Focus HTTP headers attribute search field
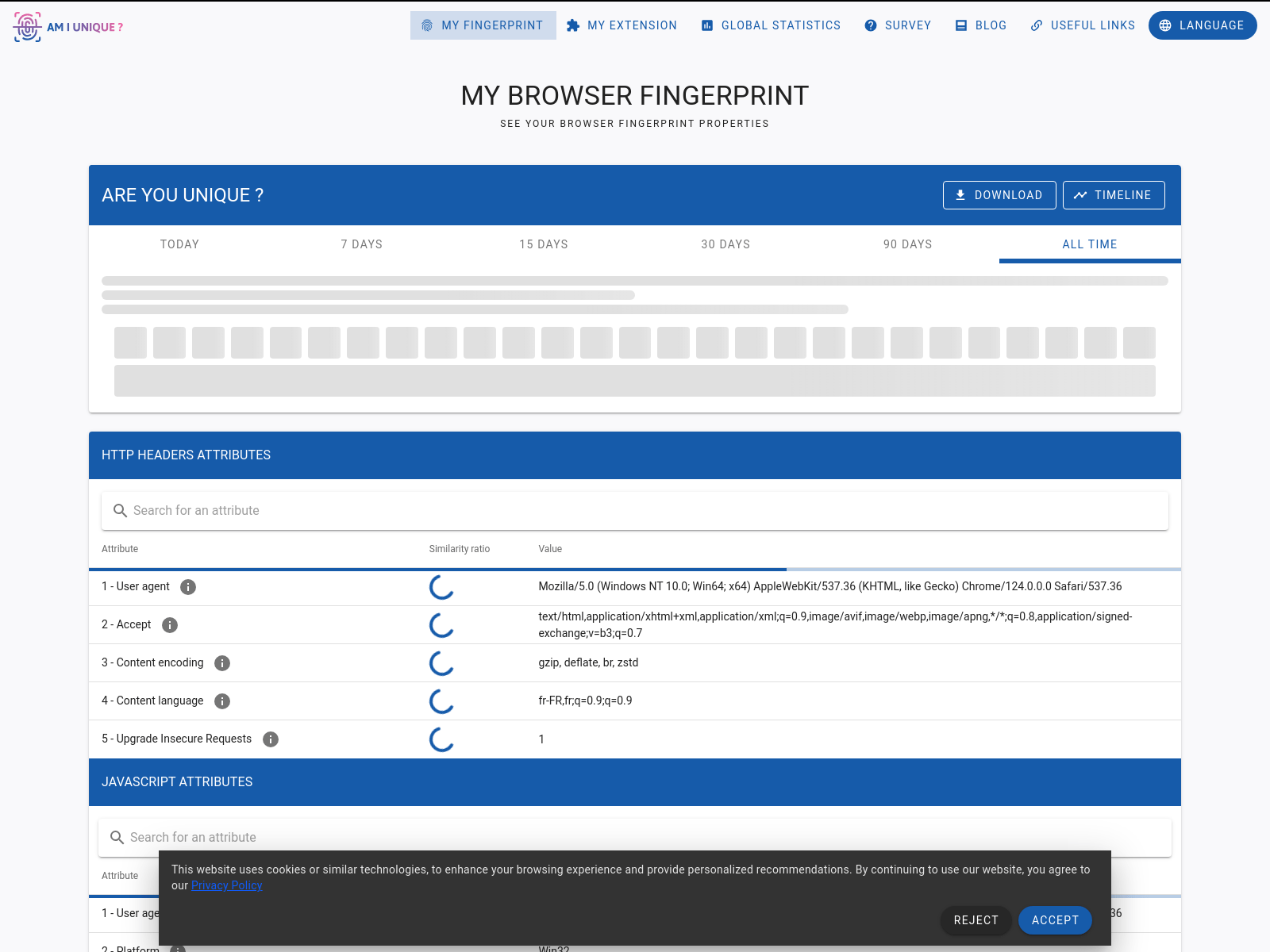The height and width of the screenshot is (952, 1270). pyautogui.click(x=635, y=511)
